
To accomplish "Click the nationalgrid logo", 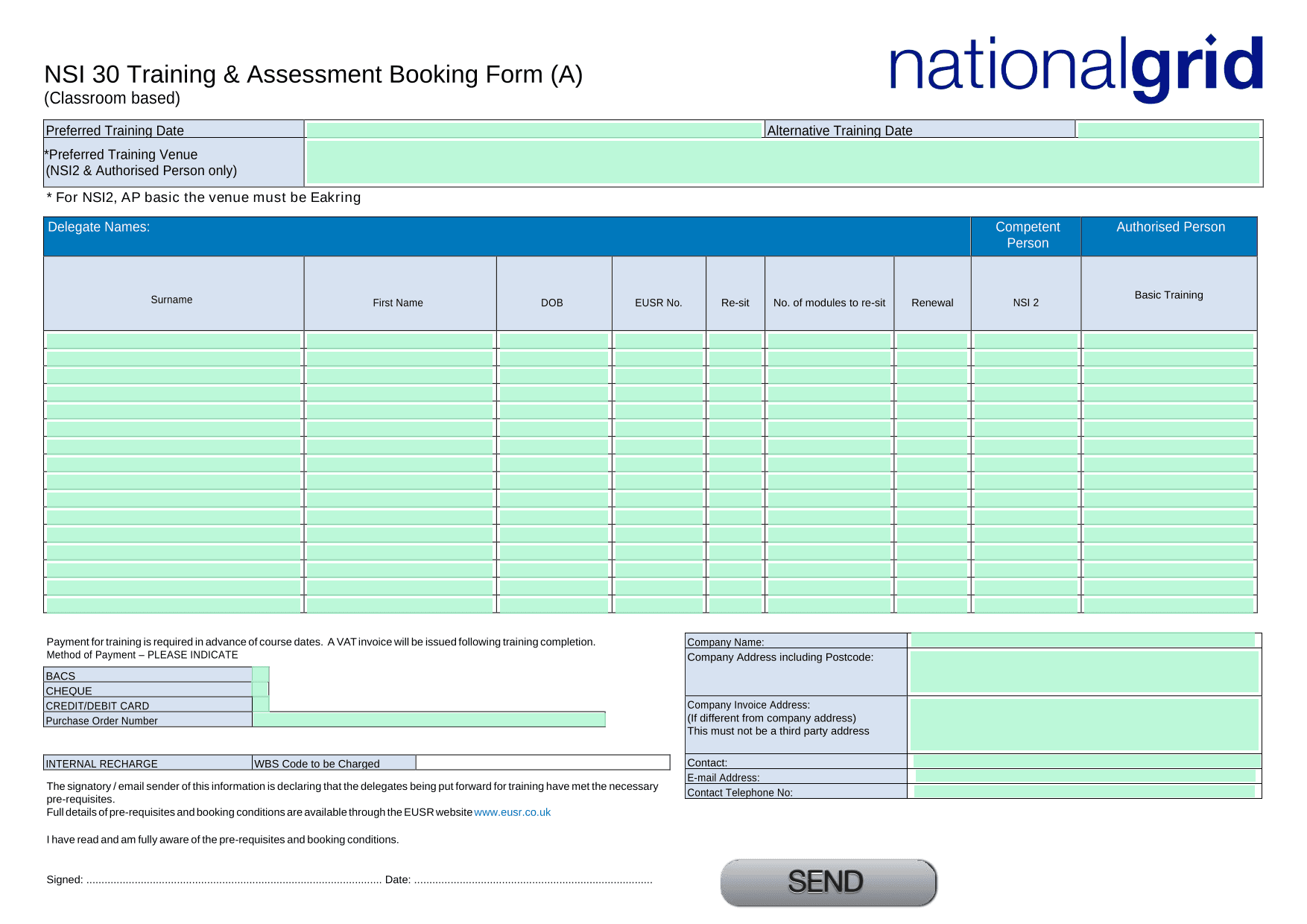I will 1076,67.
